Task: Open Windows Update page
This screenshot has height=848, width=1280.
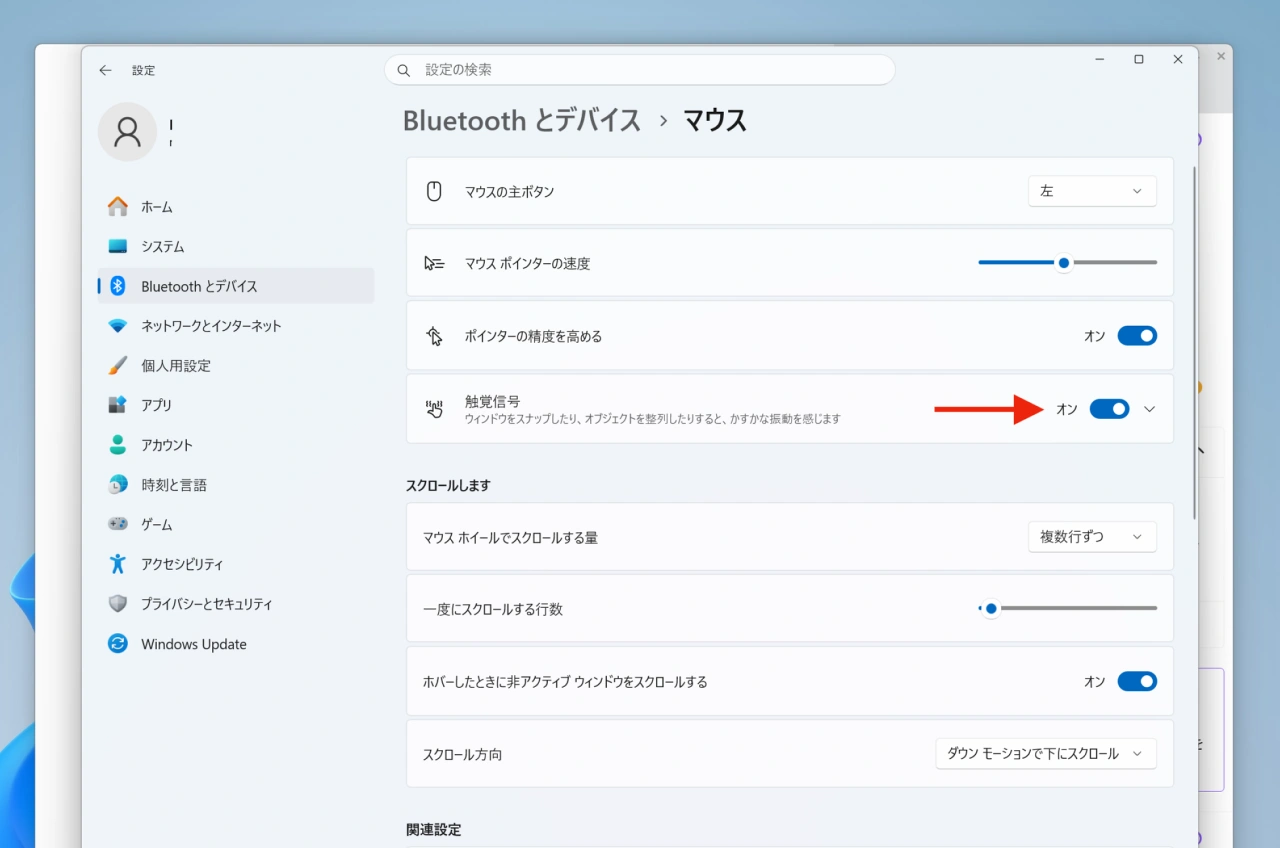Action: pos(235,644)
